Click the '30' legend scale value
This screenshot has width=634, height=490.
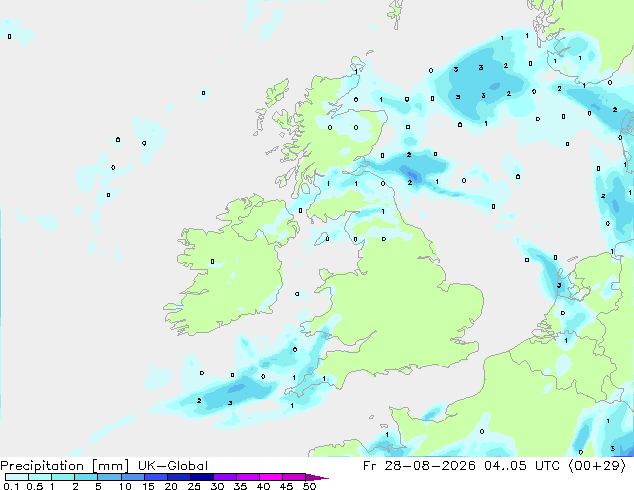[x=217, y=486]
